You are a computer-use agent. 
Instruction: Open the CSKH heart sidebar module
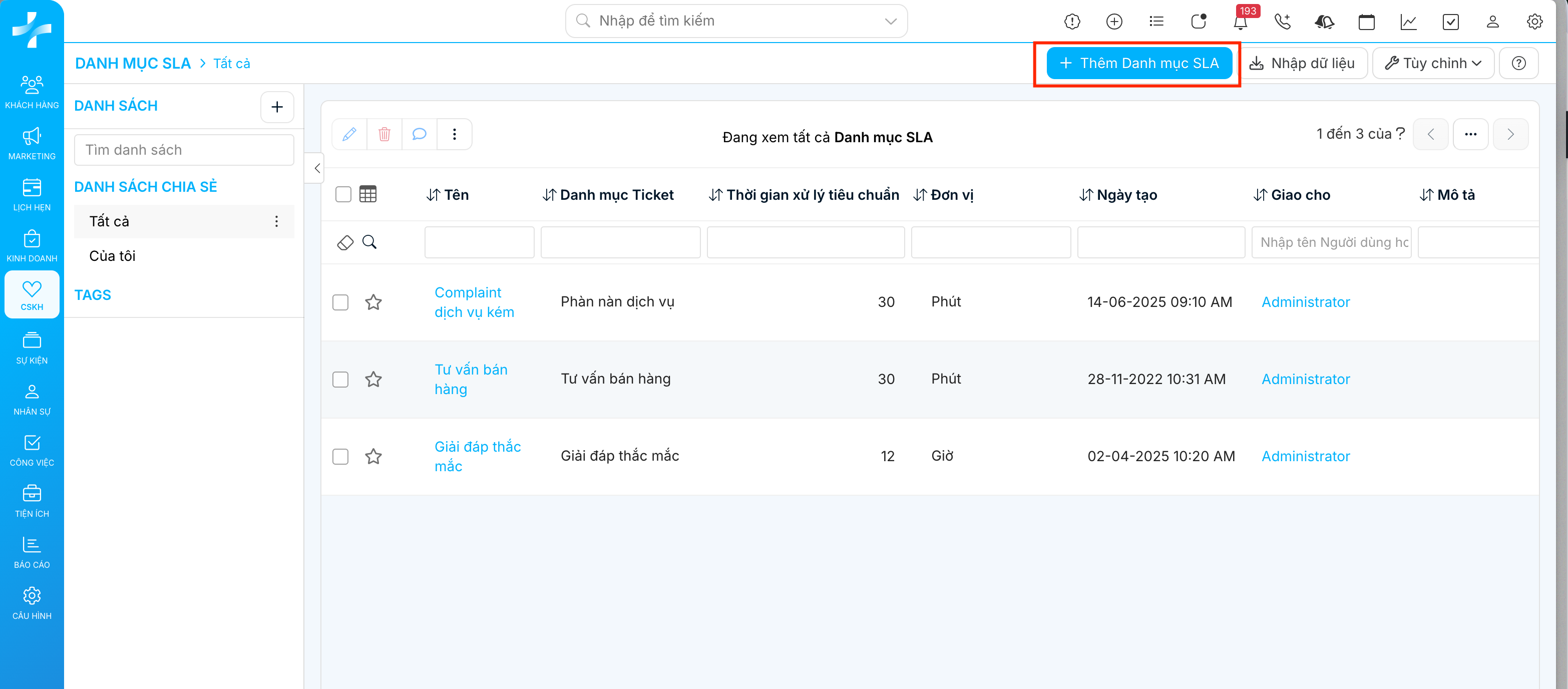point(32,294)
